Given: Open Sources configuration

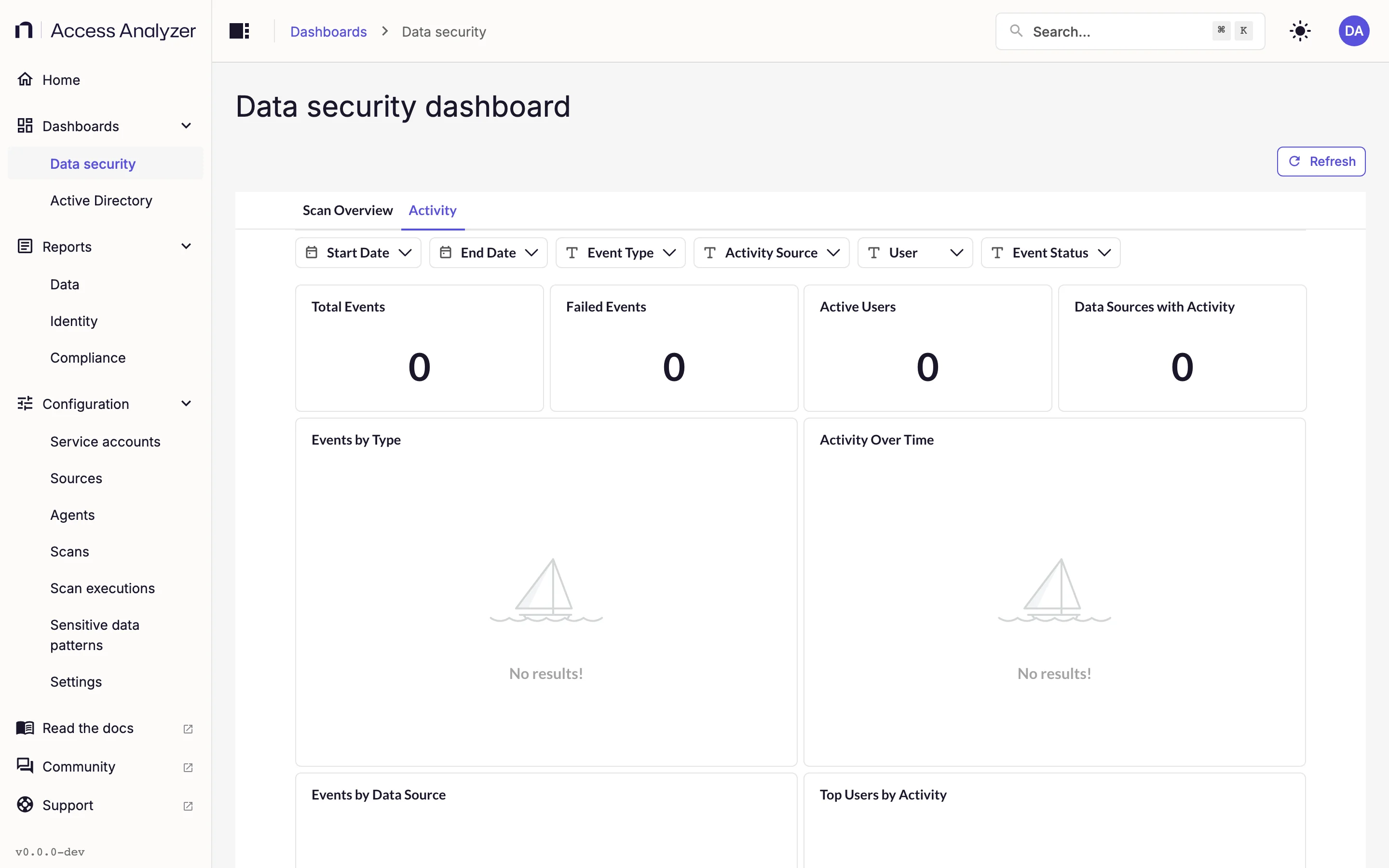Looking at the screenshot, I should click(106, 478).
